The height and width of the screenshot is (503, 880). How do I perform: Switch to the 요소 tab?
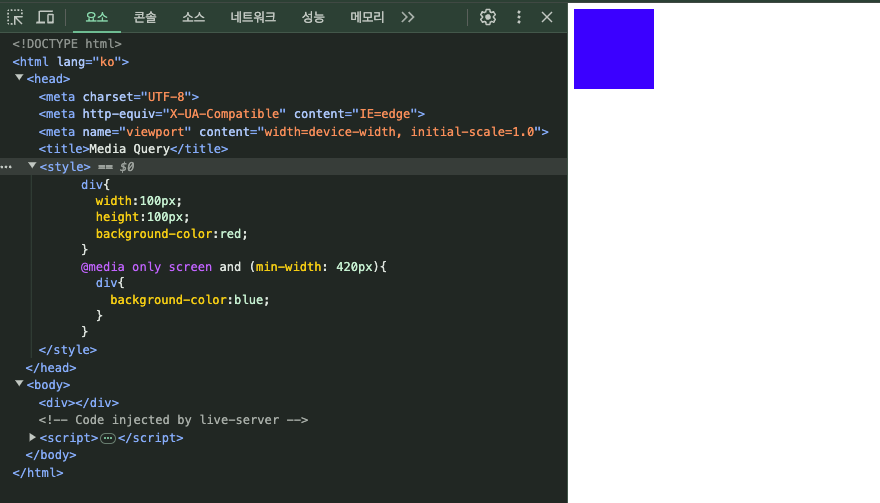[x=97, y=17]
